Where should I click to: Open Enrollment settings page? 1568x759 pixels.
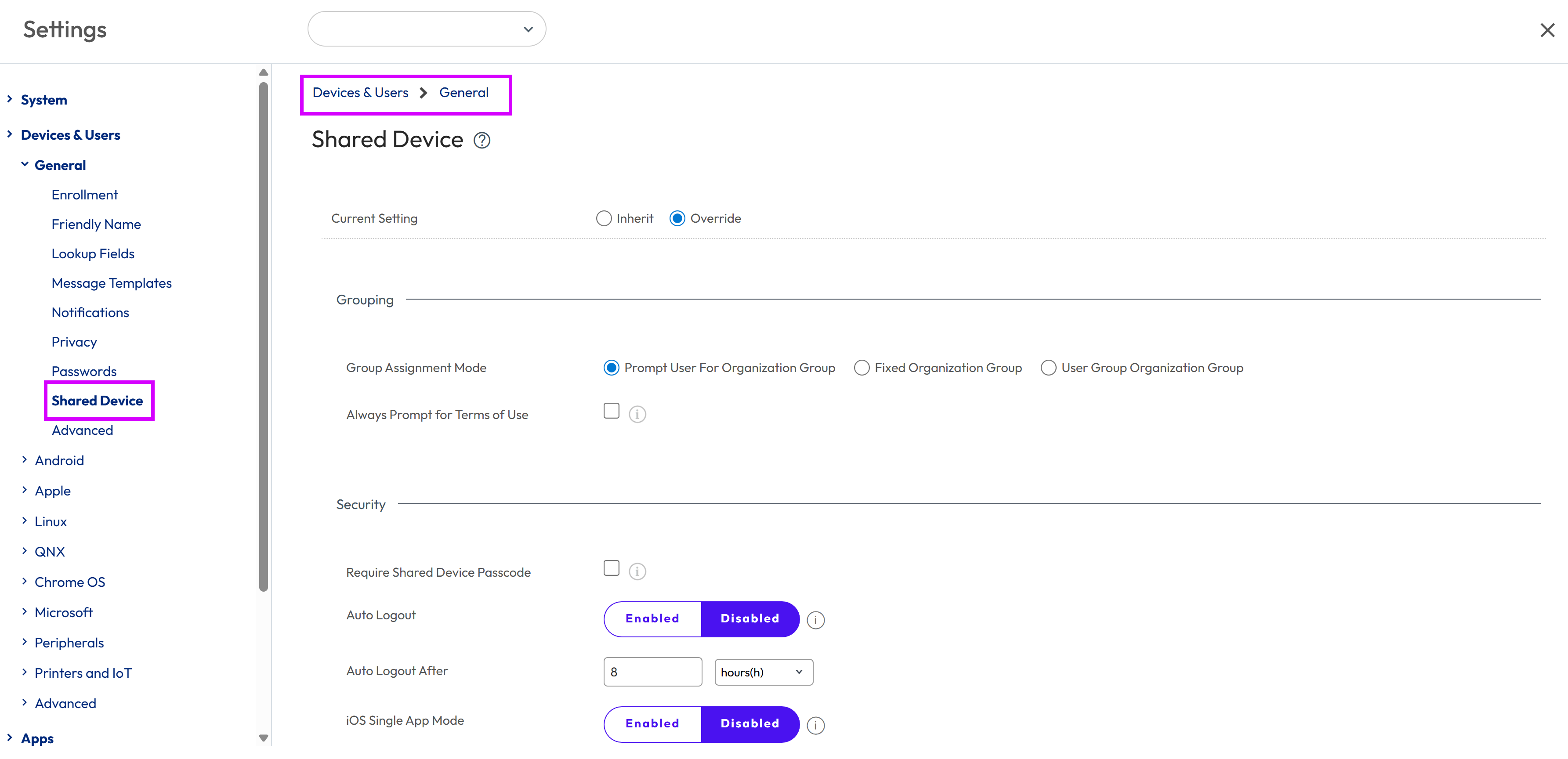click(x=85, y=195)
